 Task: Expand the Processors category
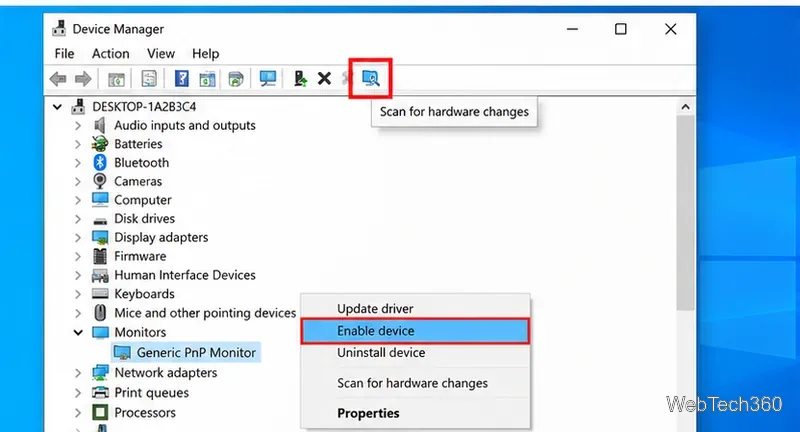pos(78,413)
